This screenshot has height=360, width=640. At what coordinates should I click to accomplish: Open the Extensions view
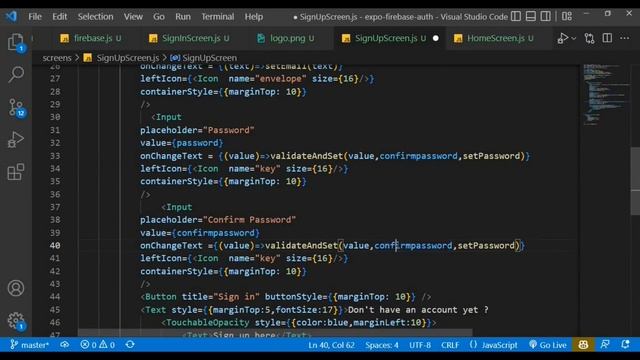16,172
